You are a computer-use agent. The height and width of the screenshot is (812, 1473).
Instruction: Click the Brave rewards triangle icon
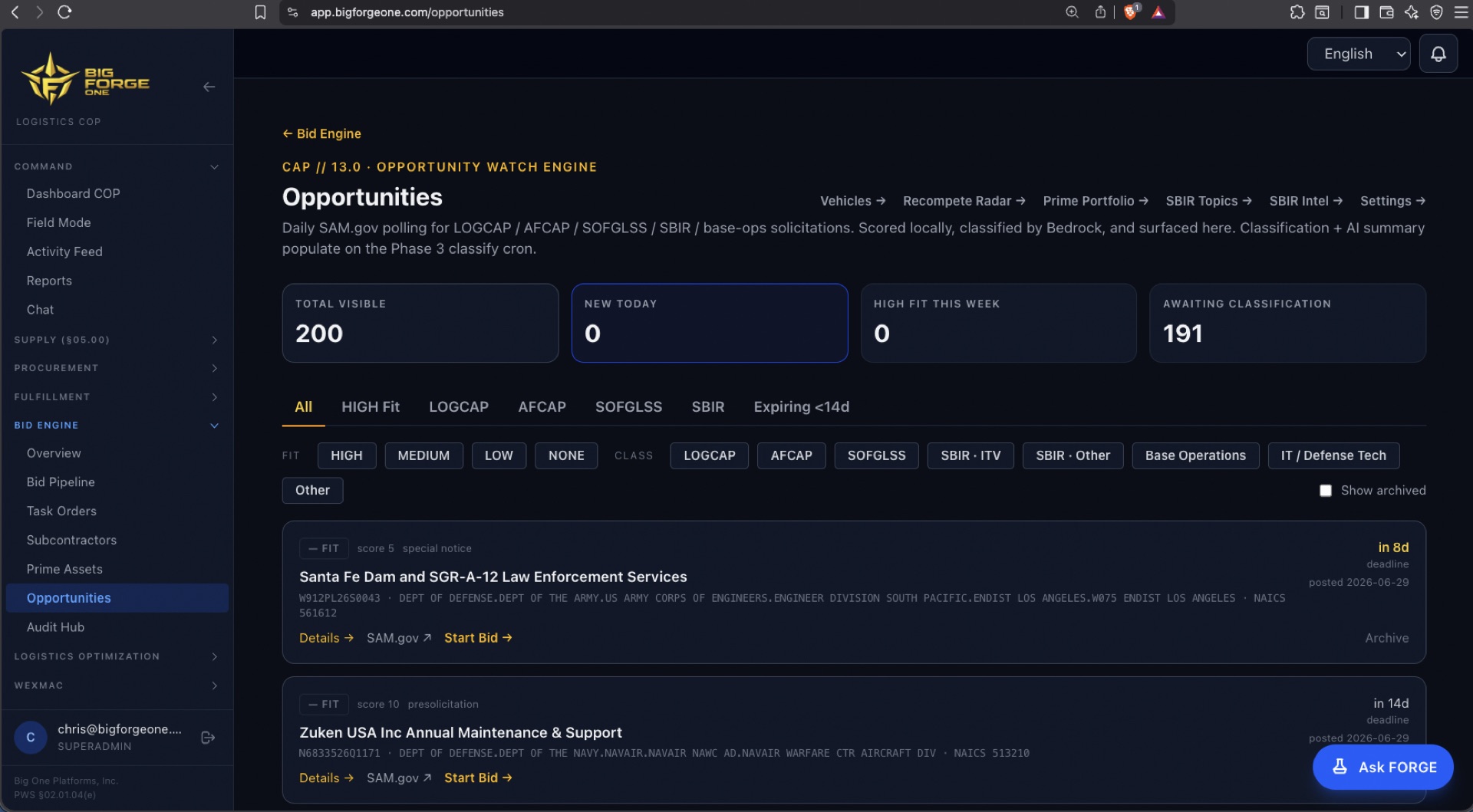coord(1158,12)
